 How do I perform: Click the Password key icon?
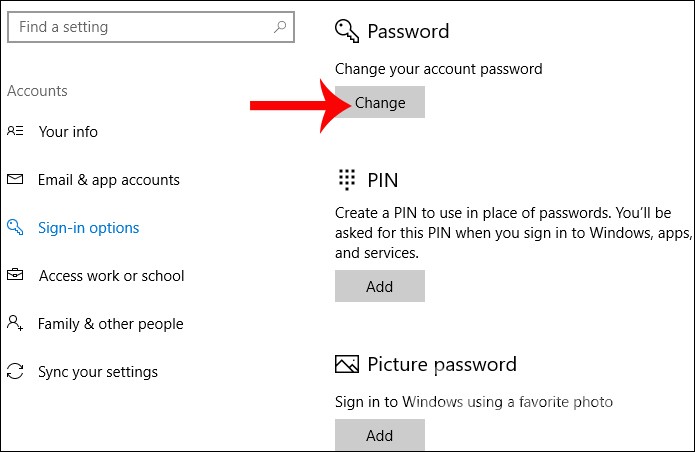(347, 32)
